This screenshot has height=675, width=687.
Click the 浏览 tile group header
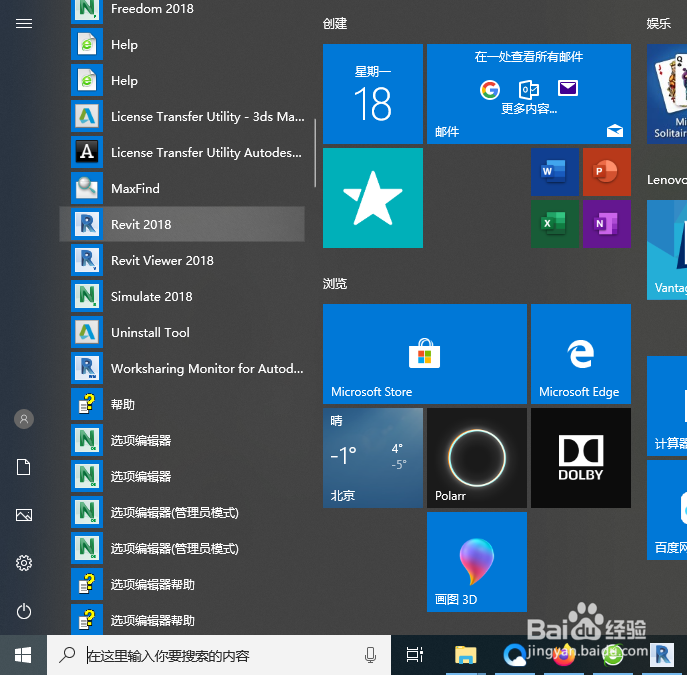pos(335,283)
